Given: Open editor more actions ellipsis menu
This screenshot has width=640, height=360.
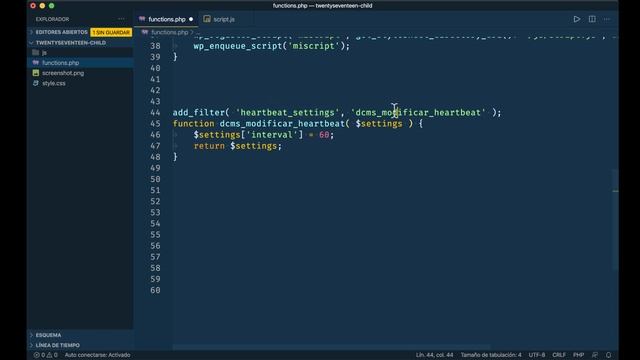Looking at the screenshot, I should coord(607,19).
